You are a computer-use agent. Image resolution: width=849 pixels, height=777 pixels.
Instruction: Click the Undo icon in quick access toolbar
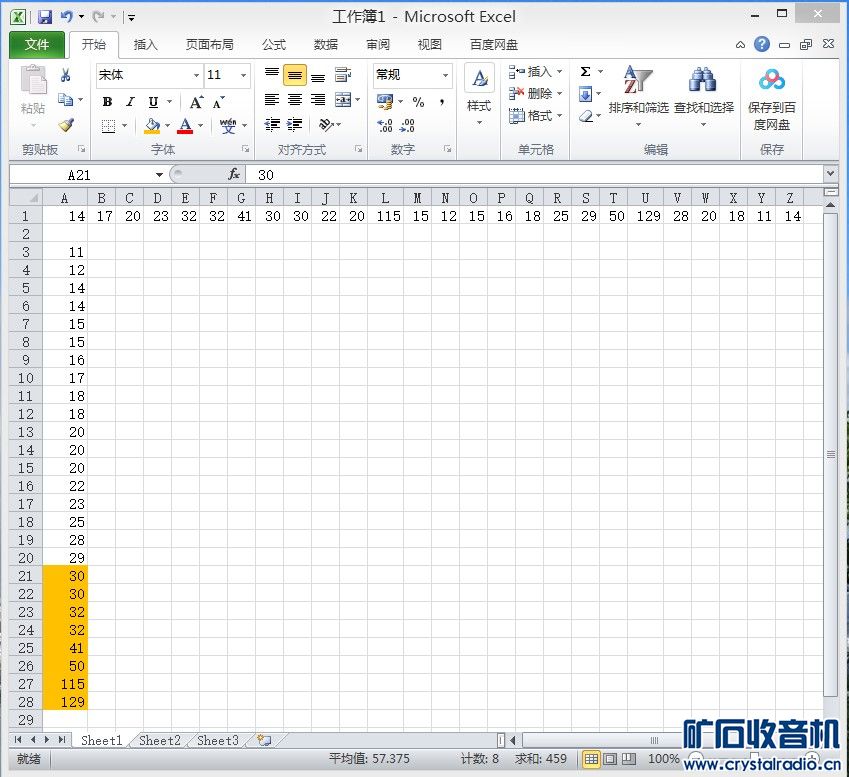(67, 17)
